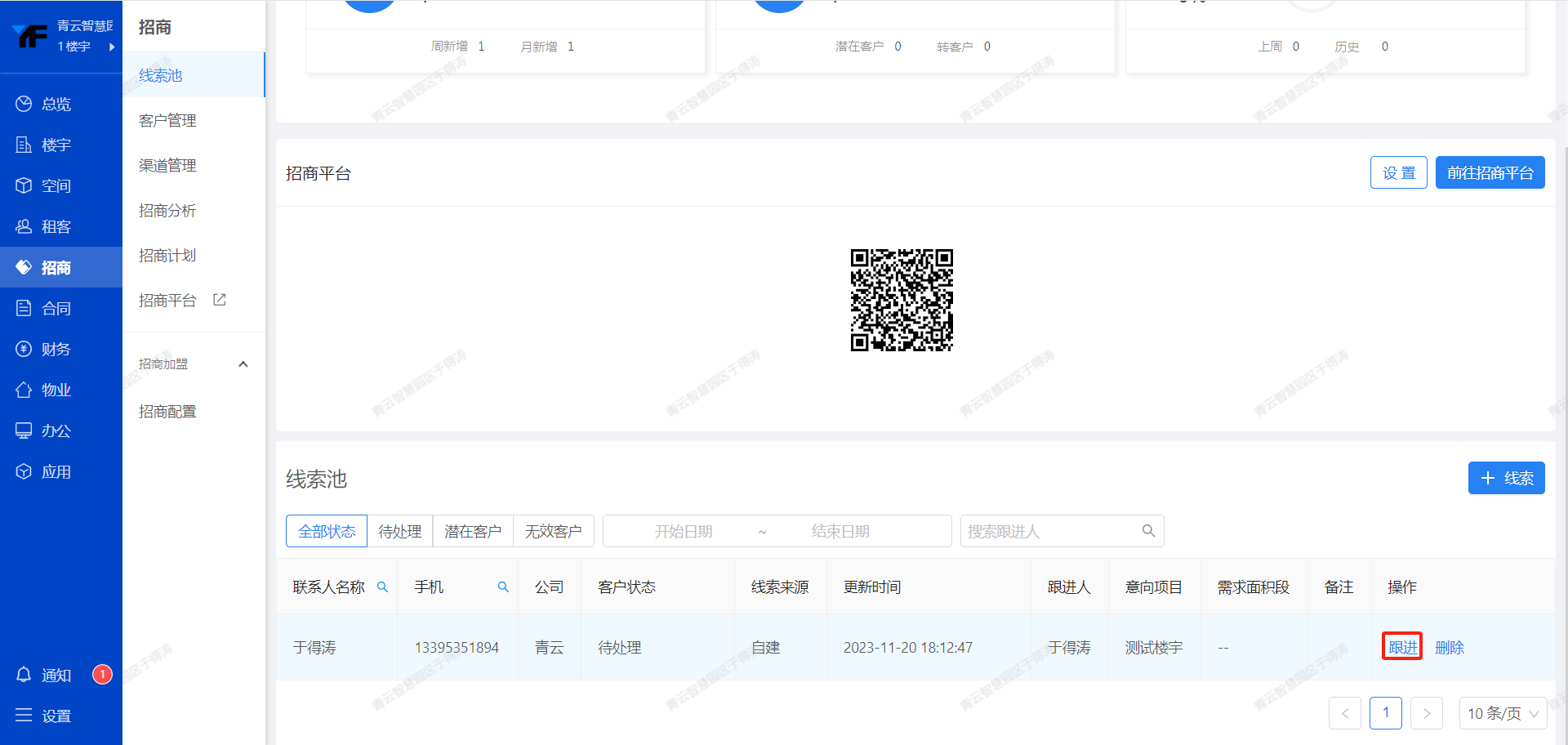Select the 潜在客户 status filter
Image resolution: width=1568 pixels, height=745 pixels.
472,531
